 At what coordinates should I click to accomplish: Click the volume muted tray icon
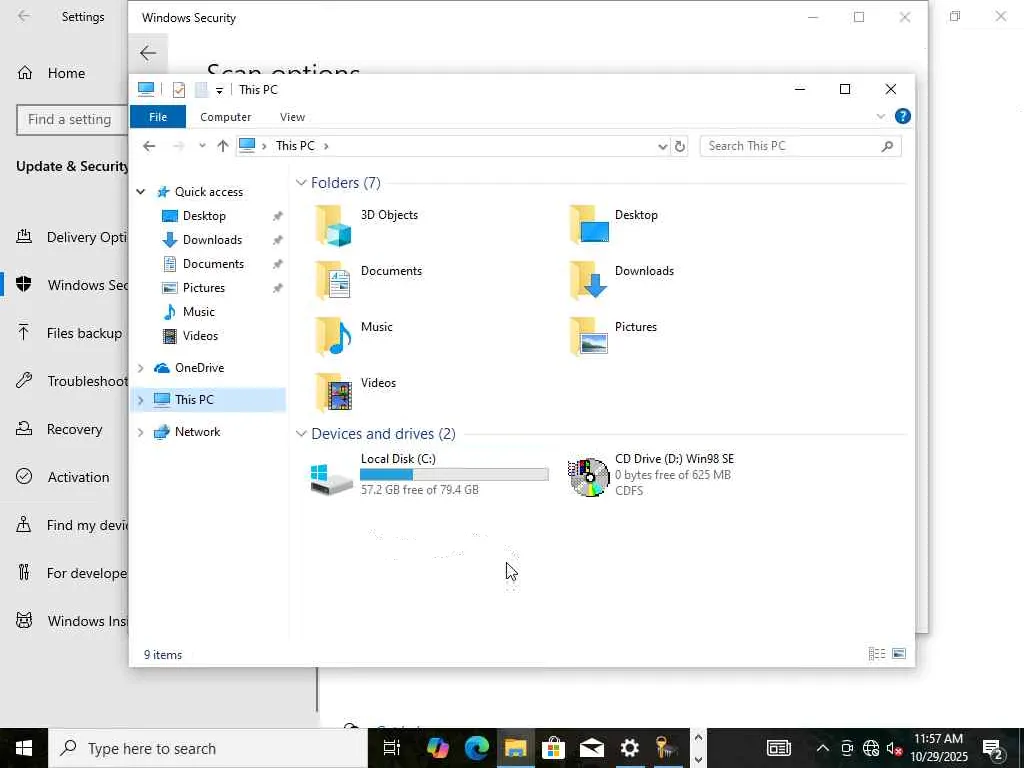coord(894,749)
